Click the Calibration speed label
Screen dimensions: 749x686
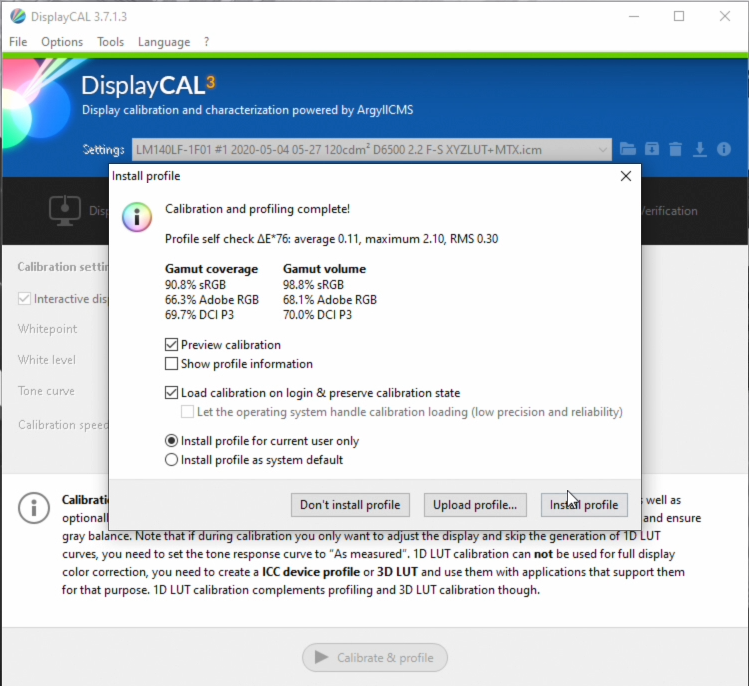(x=63, y=425)
